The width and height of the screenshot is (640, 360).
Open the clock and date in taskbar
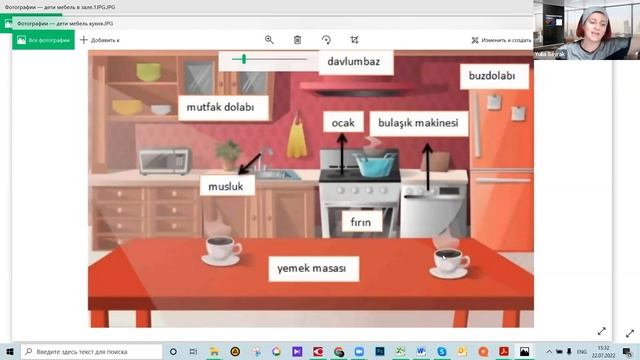tap(604, 351)
